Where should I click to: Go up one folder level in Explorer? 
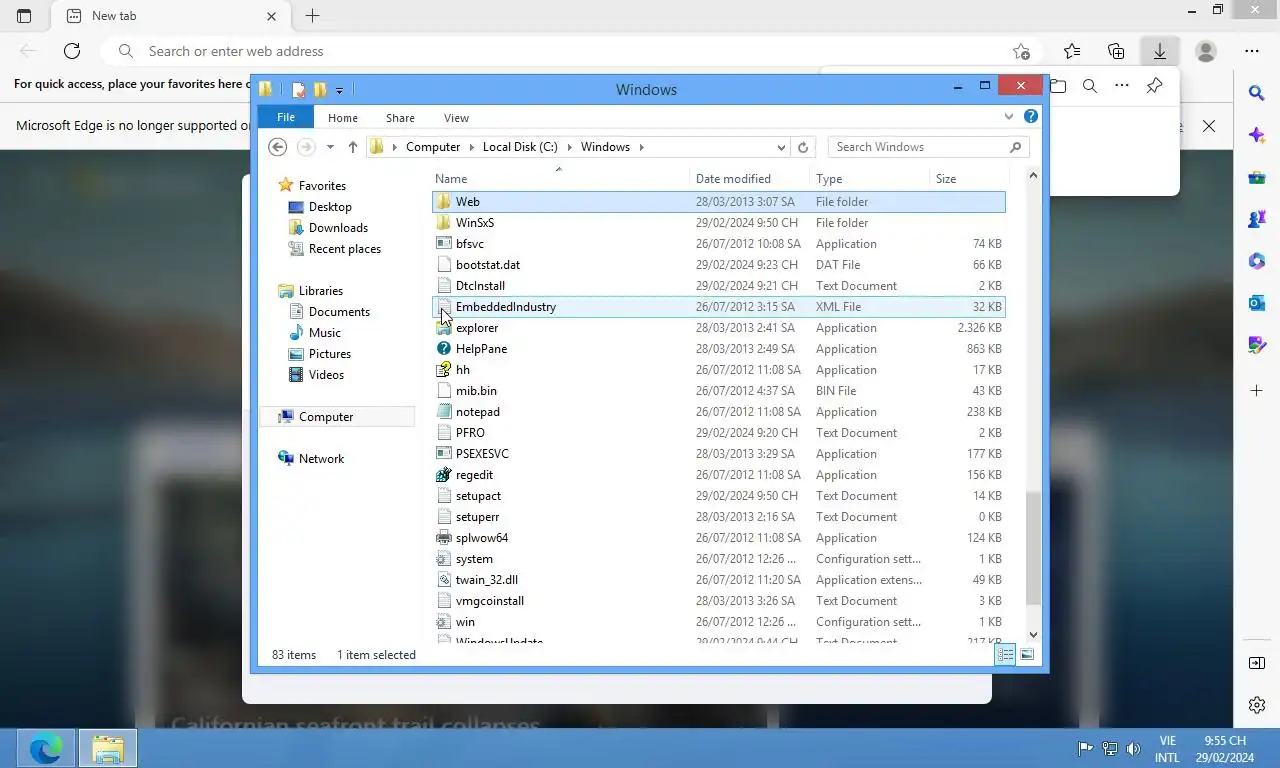pos(352,147)
